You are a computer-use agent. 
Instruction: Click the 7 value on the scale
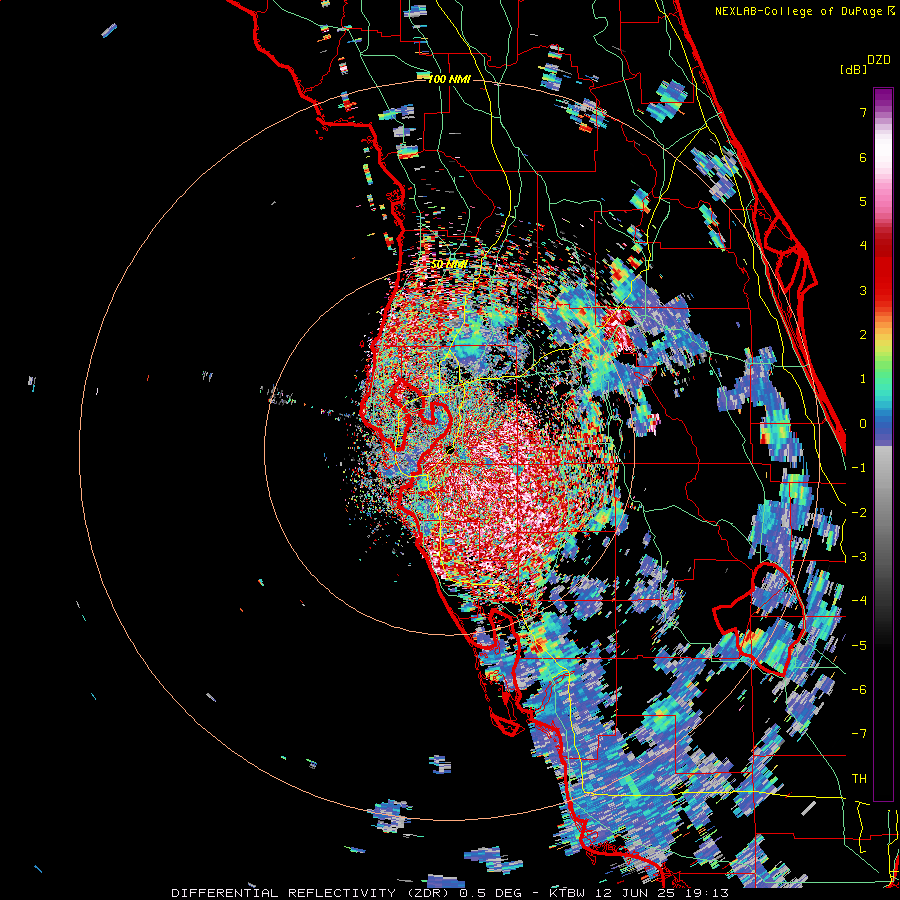point(863,112)
